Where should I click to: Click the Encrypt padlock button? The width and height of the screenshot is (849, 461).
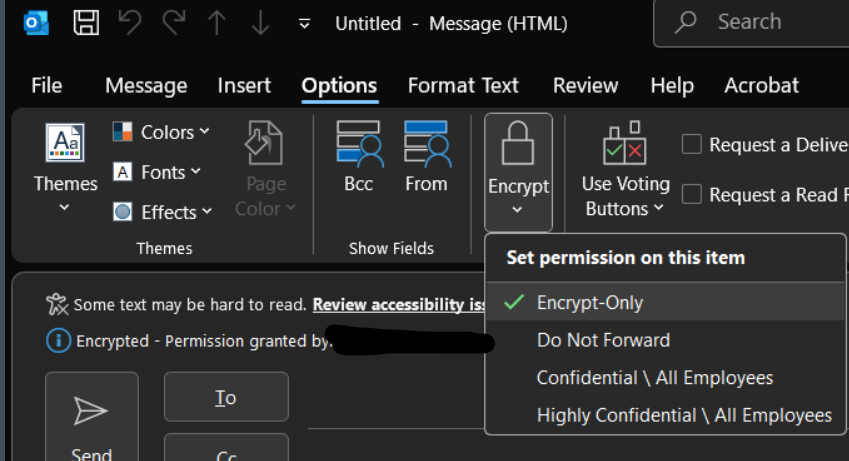click(x=518, y=160)
